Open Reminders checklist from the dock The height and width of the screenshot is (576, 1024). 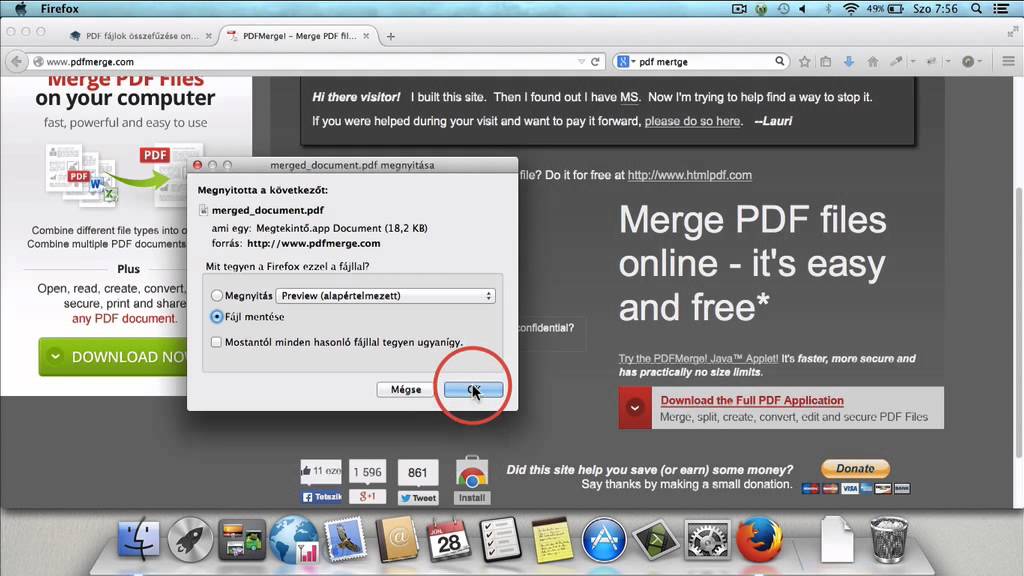[500, 539]
